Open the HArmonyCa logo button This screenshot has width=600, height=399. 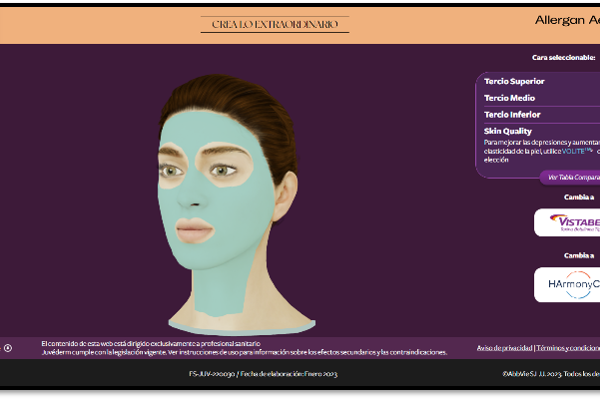click(x=567, y=285)
